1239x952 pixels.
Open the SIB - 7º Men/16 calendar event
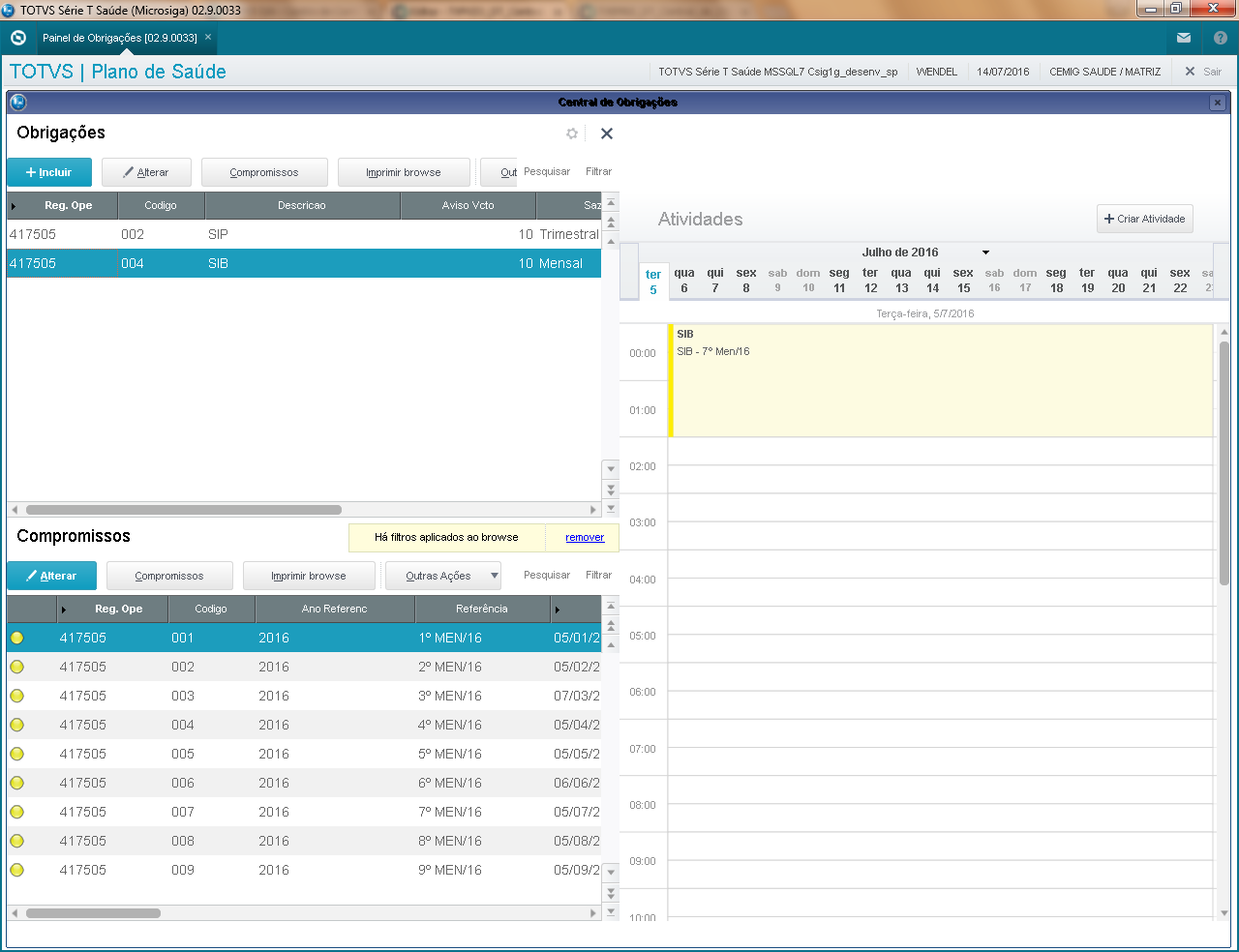click(x=941, y=381)
